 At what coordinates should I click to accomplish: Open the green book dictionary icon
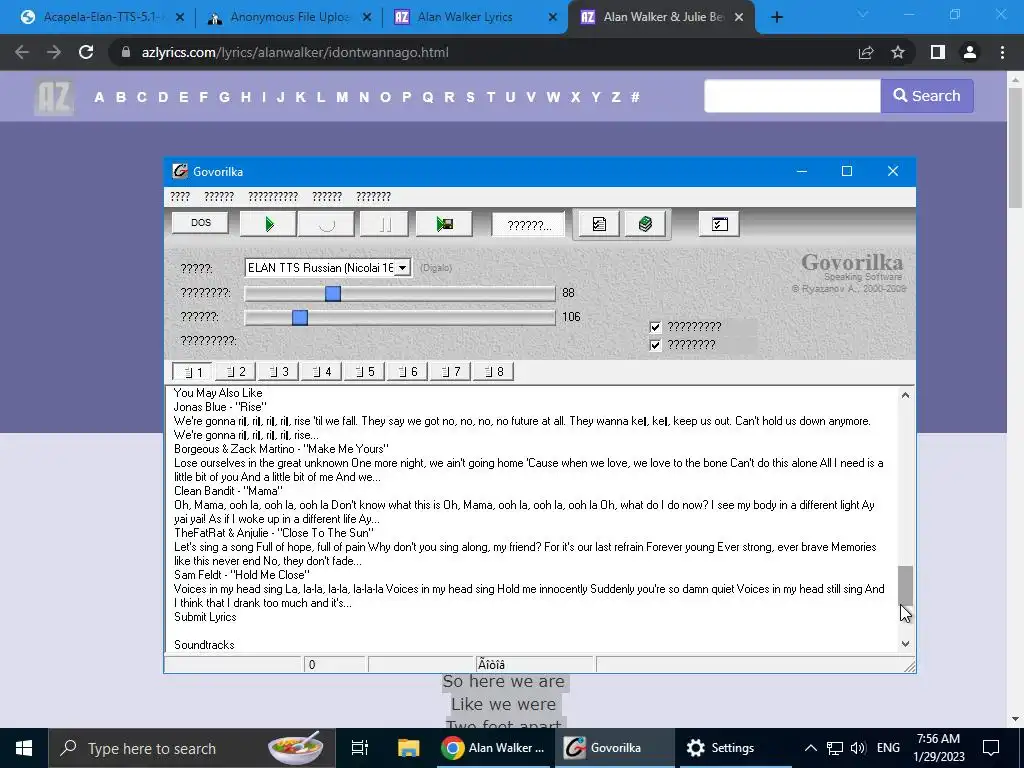point(645,224)
